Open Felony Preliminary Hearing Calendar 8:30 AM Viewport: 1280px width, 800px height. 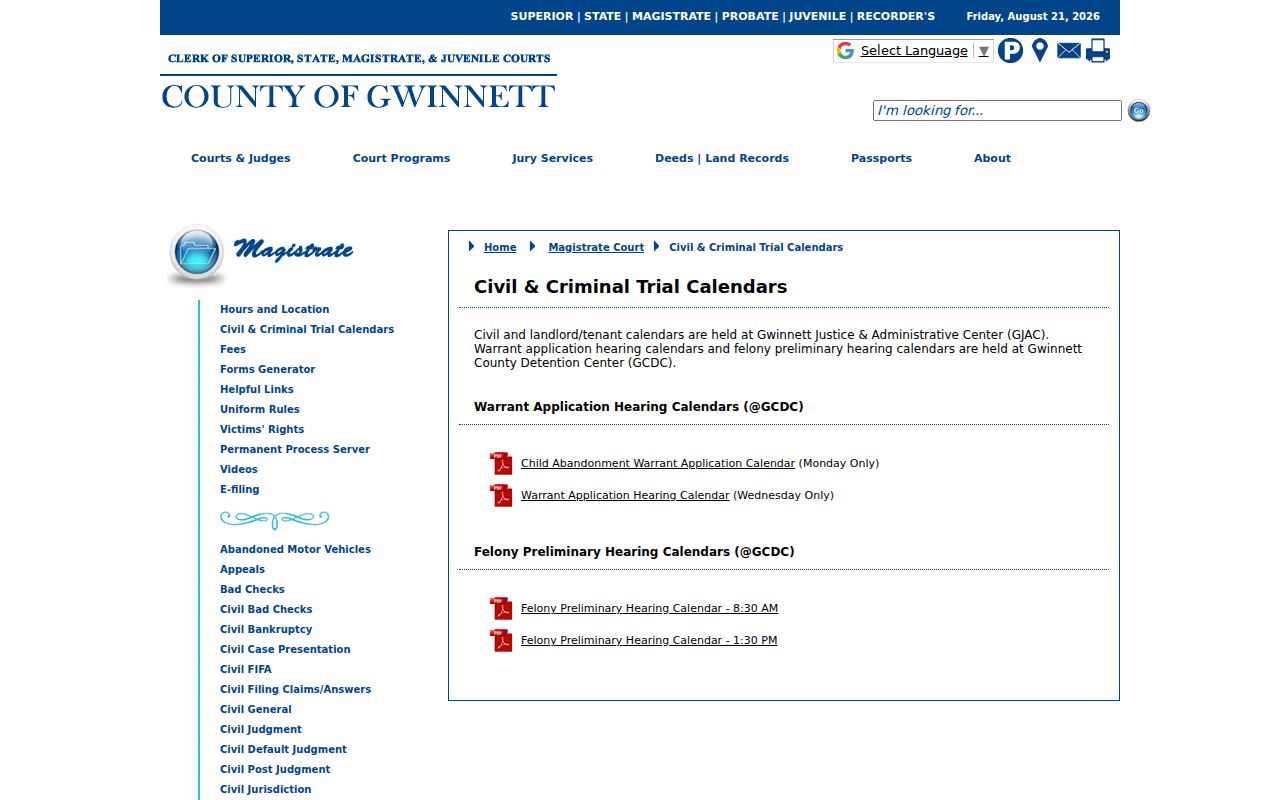(x=649, y=609)
